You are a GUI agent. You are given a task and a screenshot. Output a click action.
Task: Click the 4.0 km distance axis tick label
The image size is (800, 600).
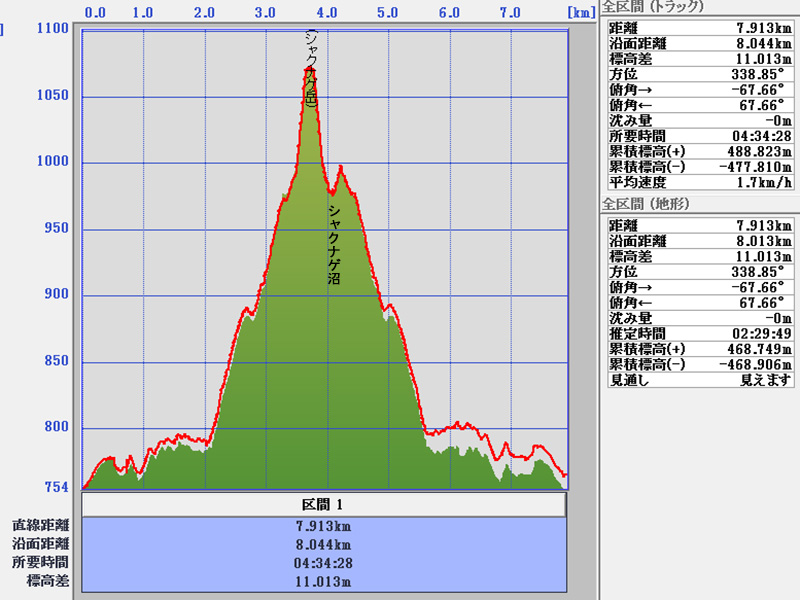[327, 13]
